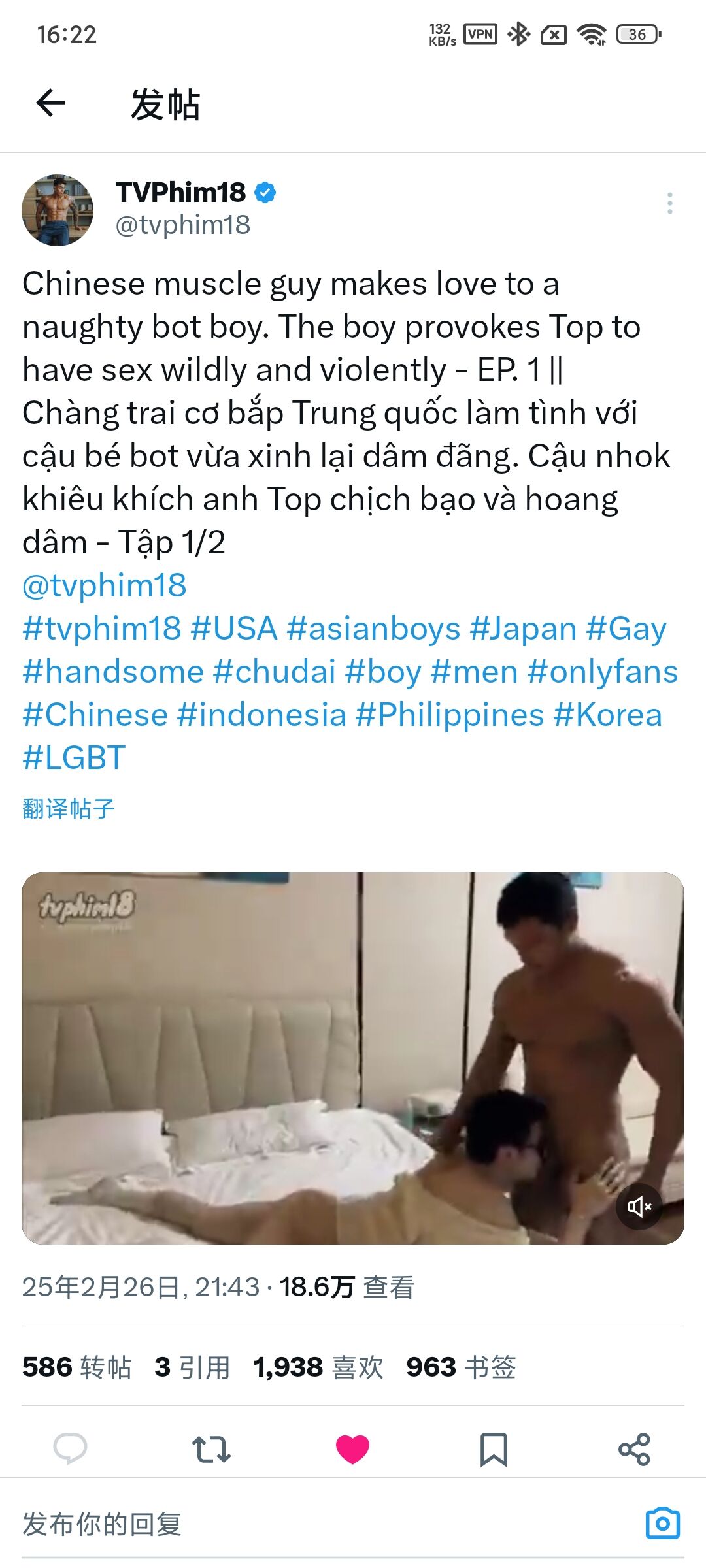Image resolution: width=706 pixels, height=1568 pixels.
Task: Tap the back arrow at top left
Action: 50,103
